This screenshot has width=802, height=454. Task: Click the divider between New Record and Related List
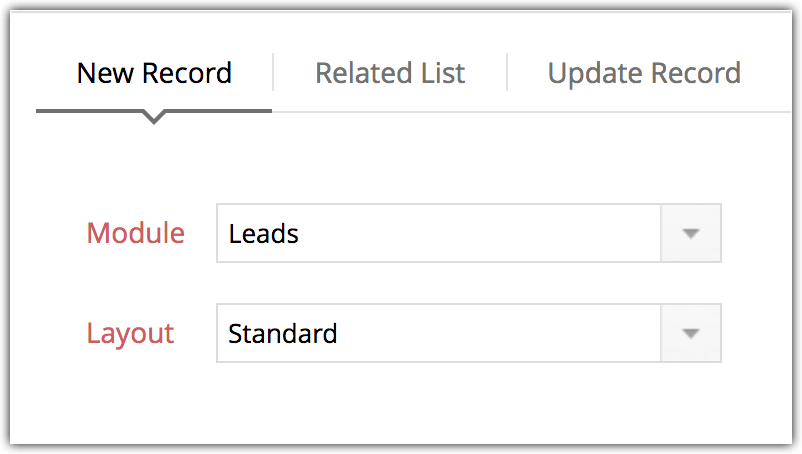coord(274,73)
